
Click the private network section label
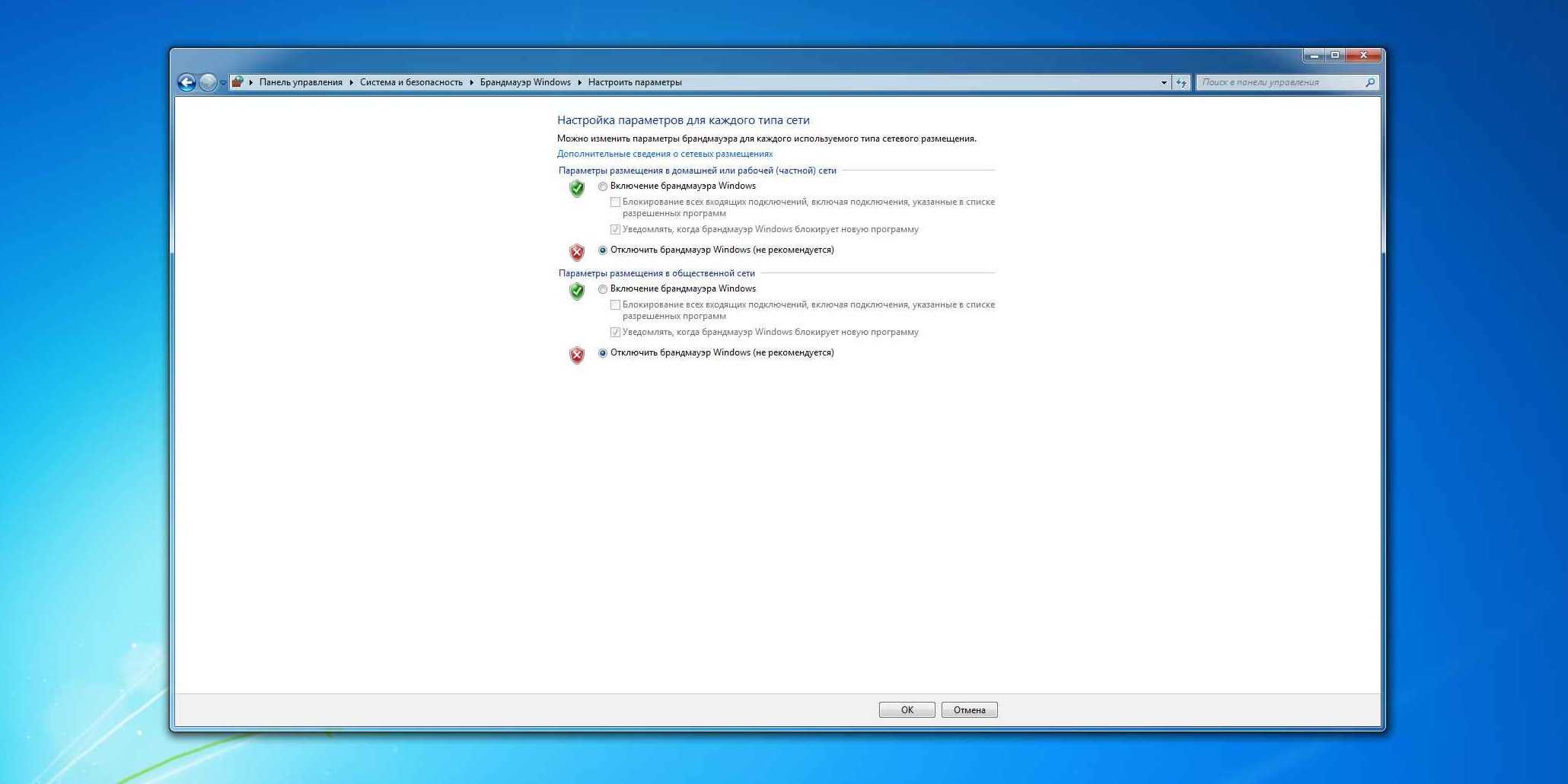coord(697,171)
